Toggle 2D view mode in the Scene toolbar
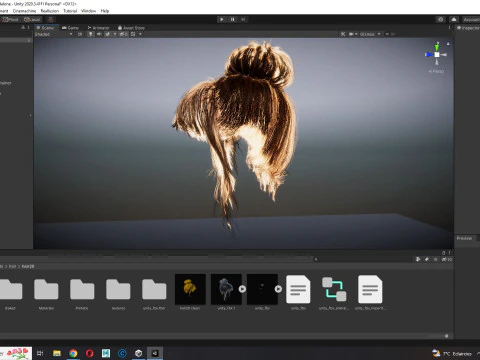This screenshot has width=480, height=360. tap(80, 34)
